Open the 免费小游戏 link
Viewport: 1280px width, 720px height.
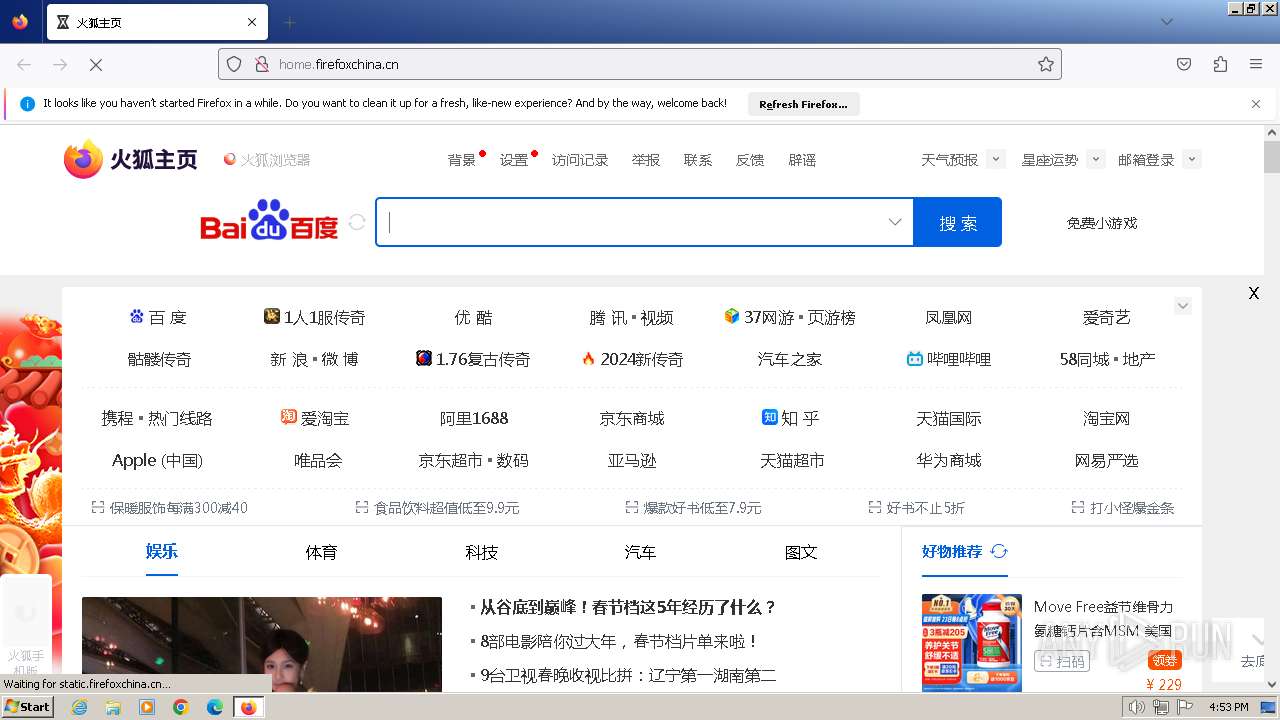coord(1102,223)
